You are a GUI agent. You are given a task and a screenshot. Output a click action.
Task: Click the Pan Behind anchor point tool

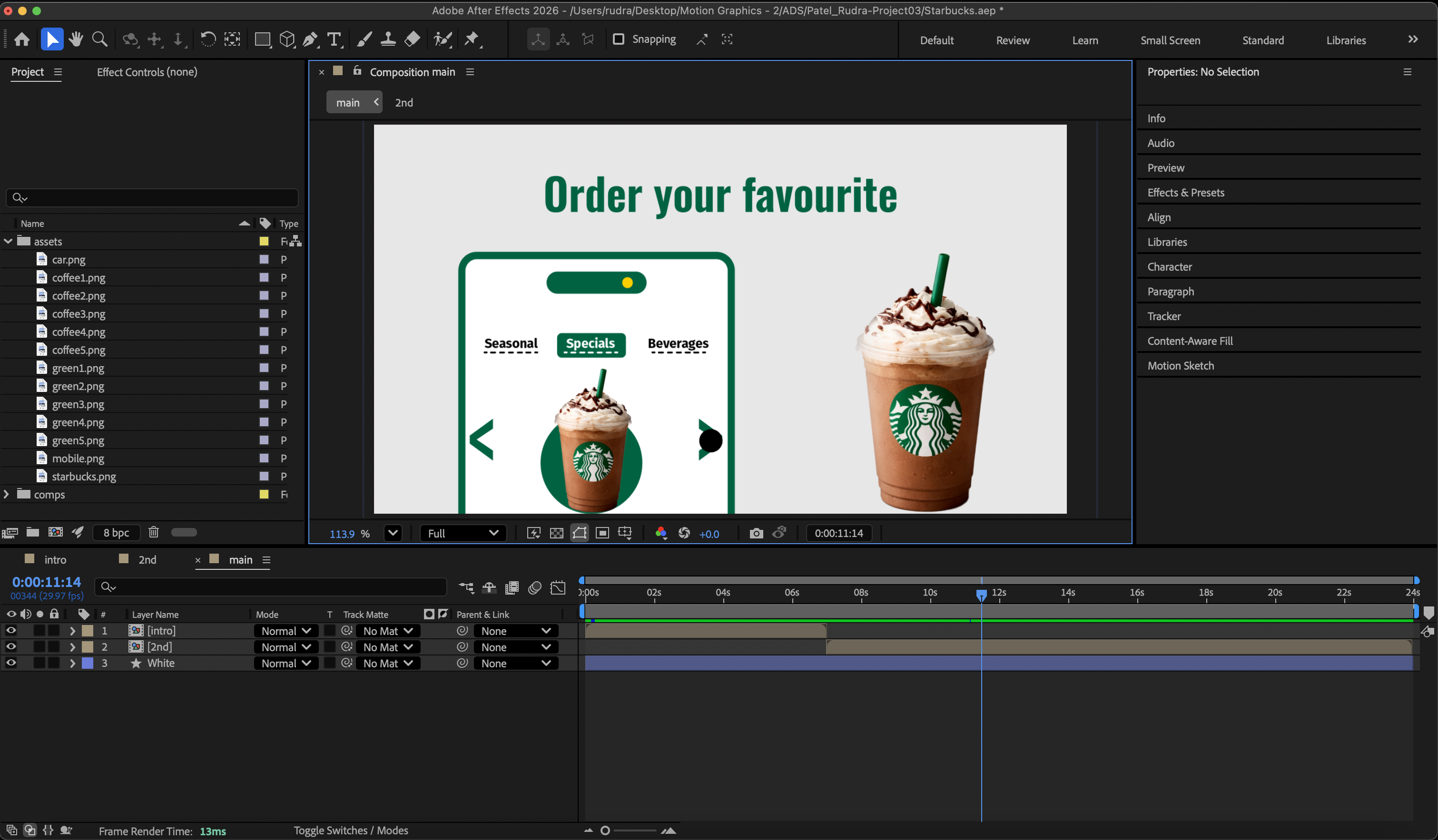click(232, 39)
